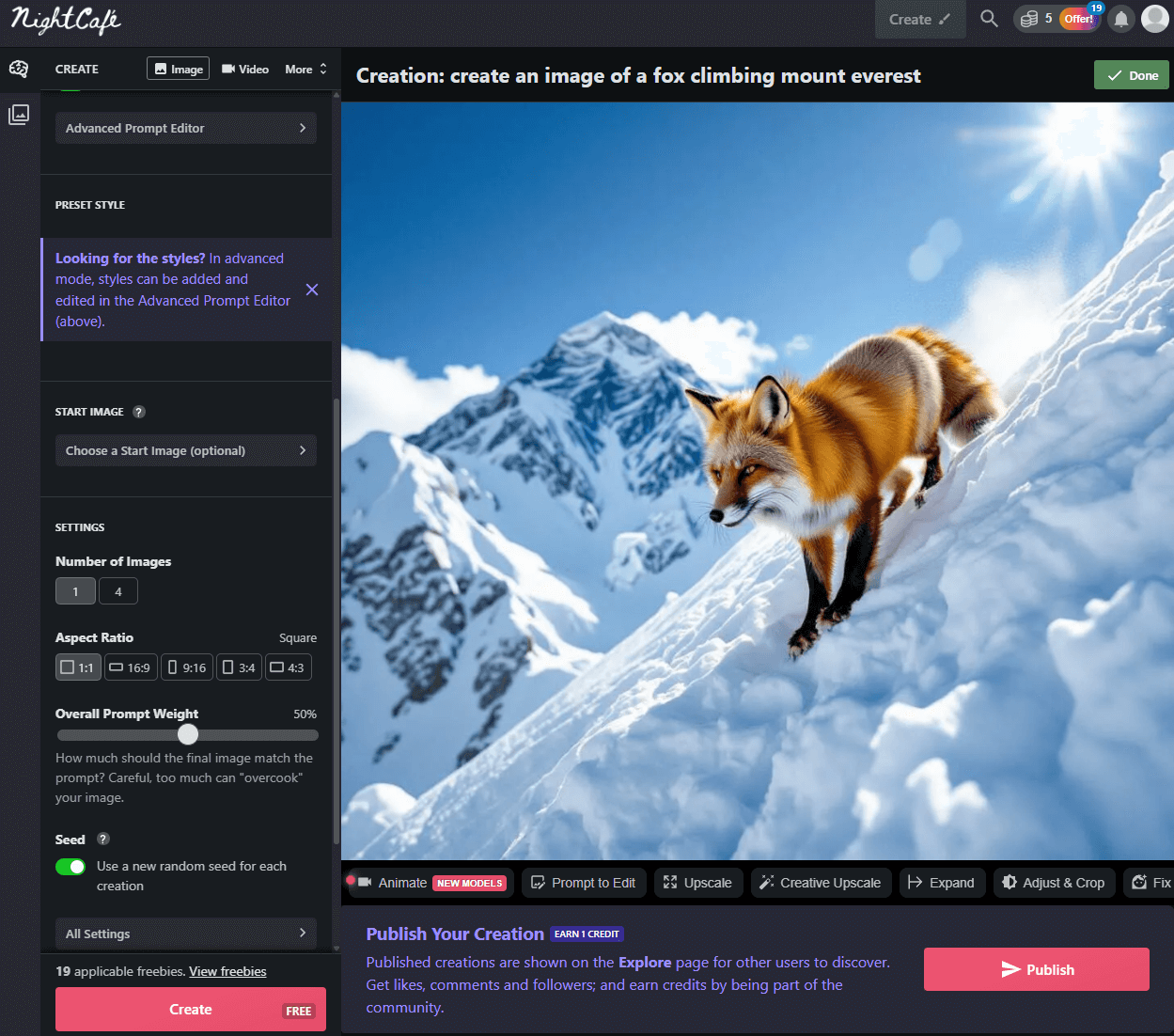
Task: Select the Upscale tool below the image
Action: (x=697, y=882)
